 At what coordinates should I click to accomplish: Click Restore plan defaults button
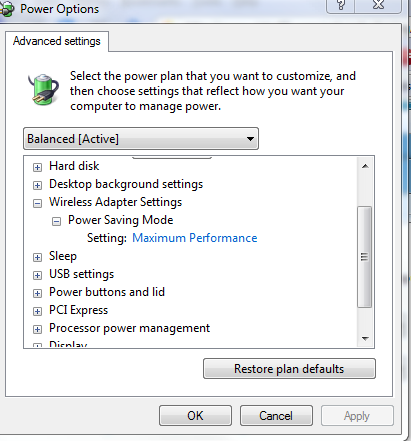click(x=289, y=369)
